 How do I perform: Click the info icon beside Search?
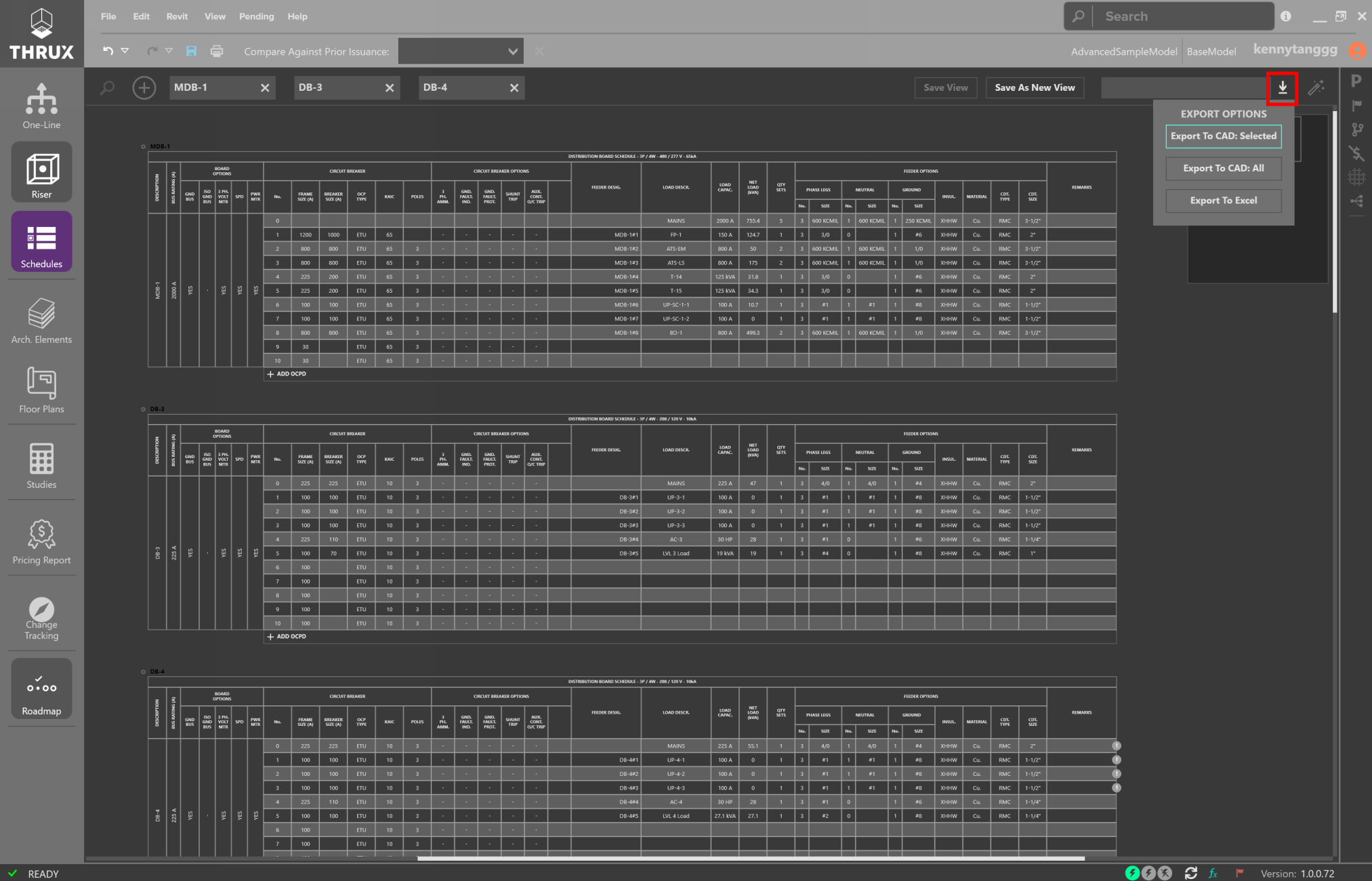tap(1286, 16)
